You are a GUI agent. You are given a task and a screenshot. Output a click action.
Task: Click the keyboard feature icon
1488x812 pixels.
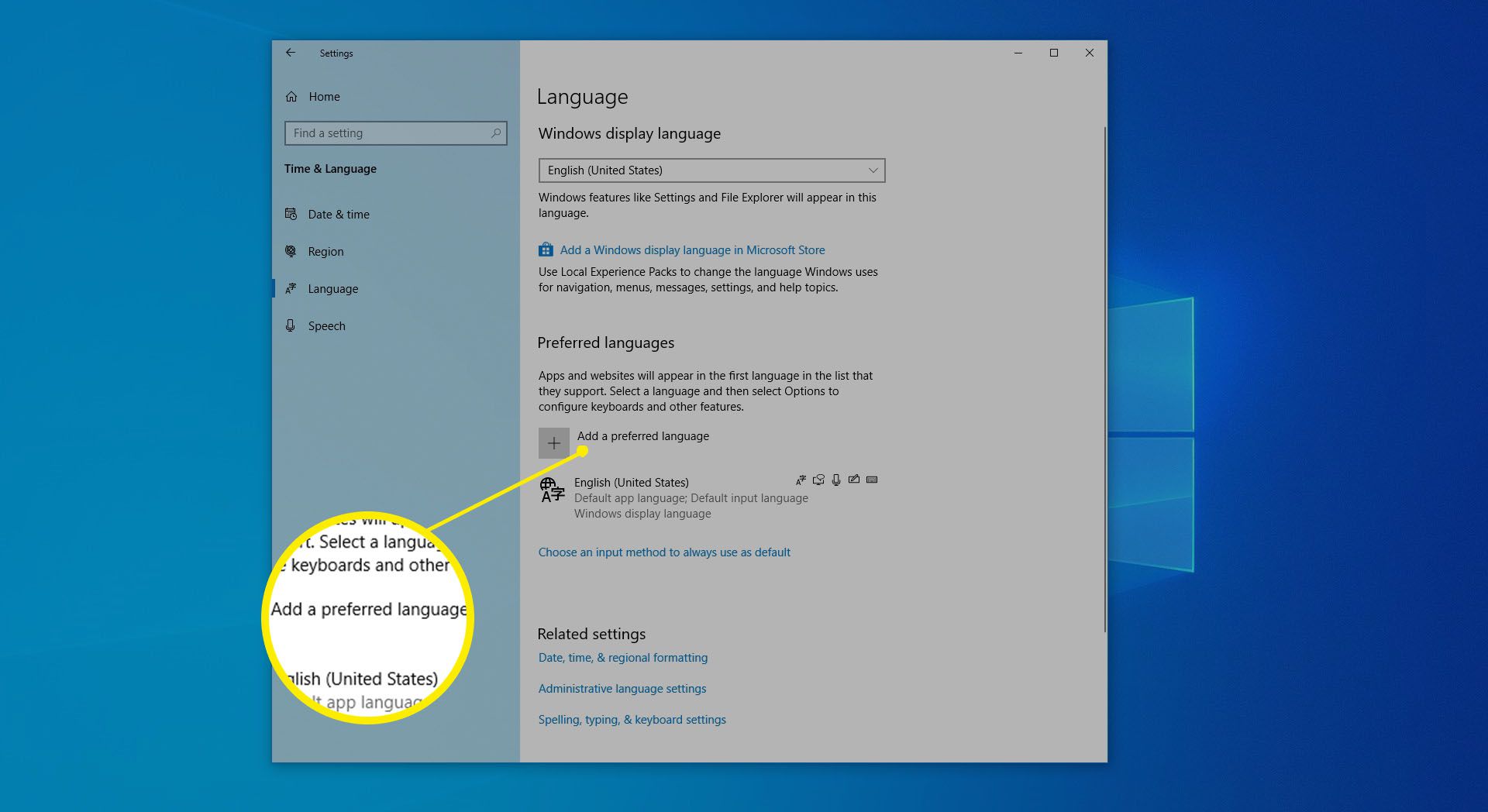tap(872, 480)
